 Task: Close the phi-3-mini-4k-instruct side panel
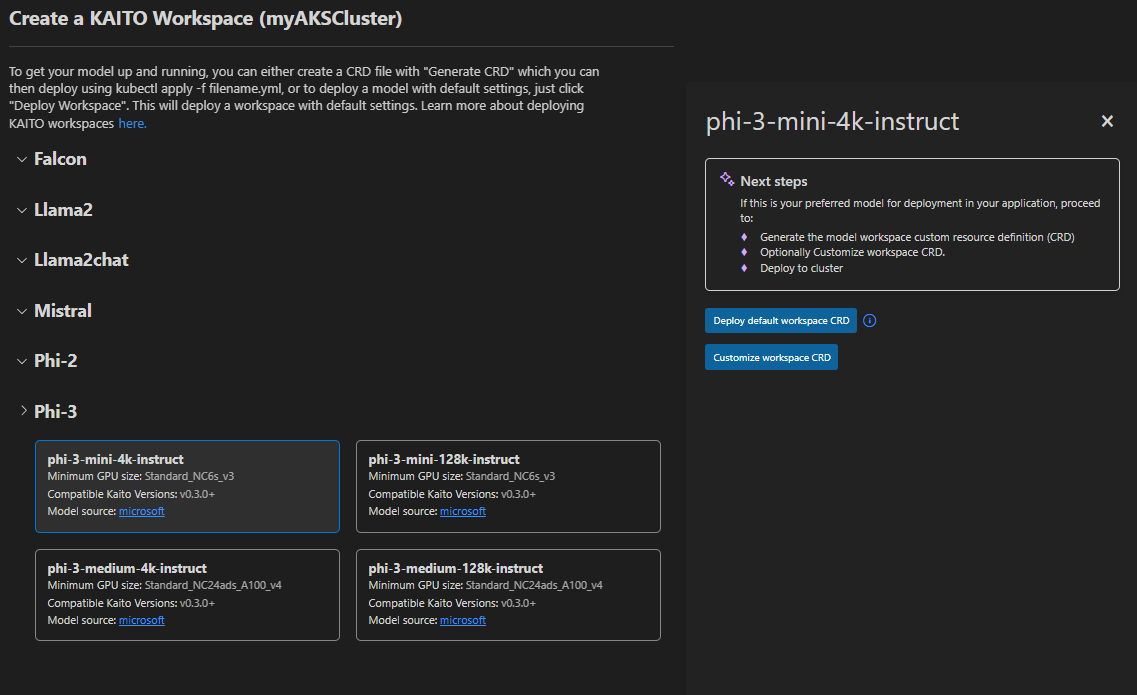coord(1107,121)
